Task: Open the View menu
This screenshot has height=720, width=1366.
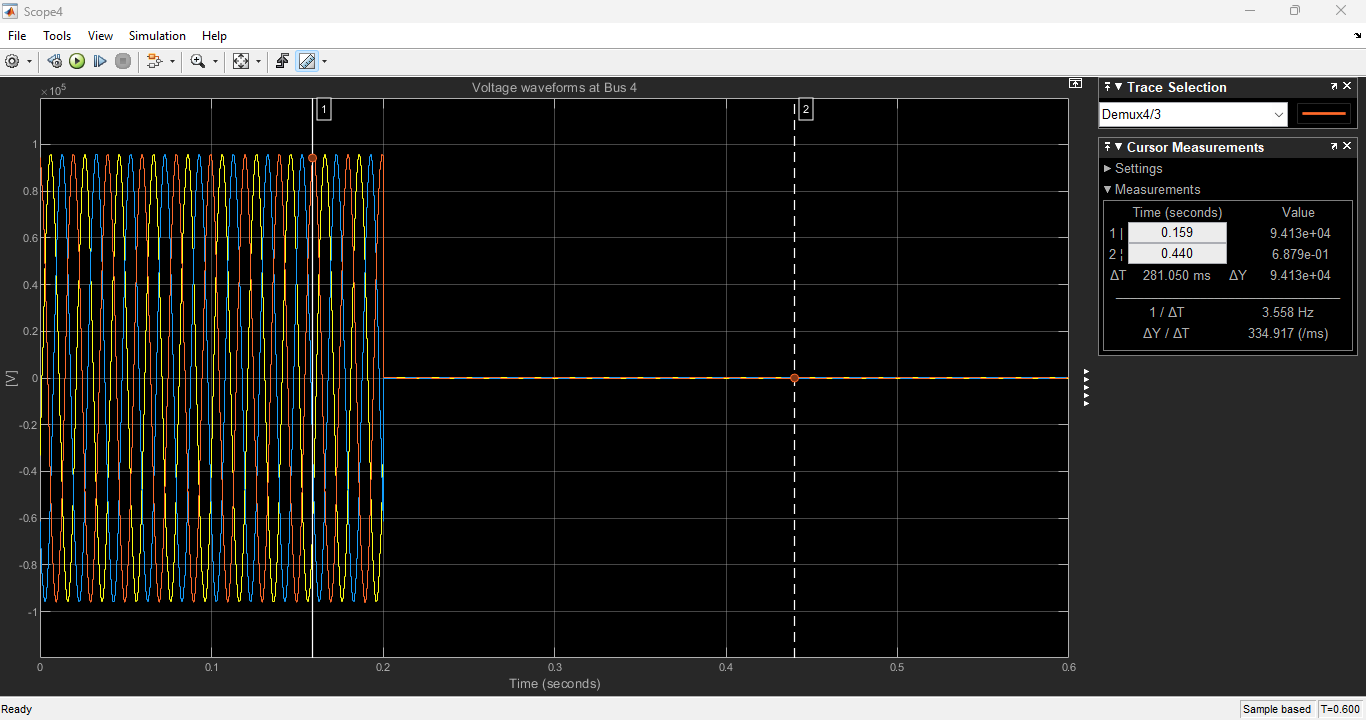Action: coord(100,36)
